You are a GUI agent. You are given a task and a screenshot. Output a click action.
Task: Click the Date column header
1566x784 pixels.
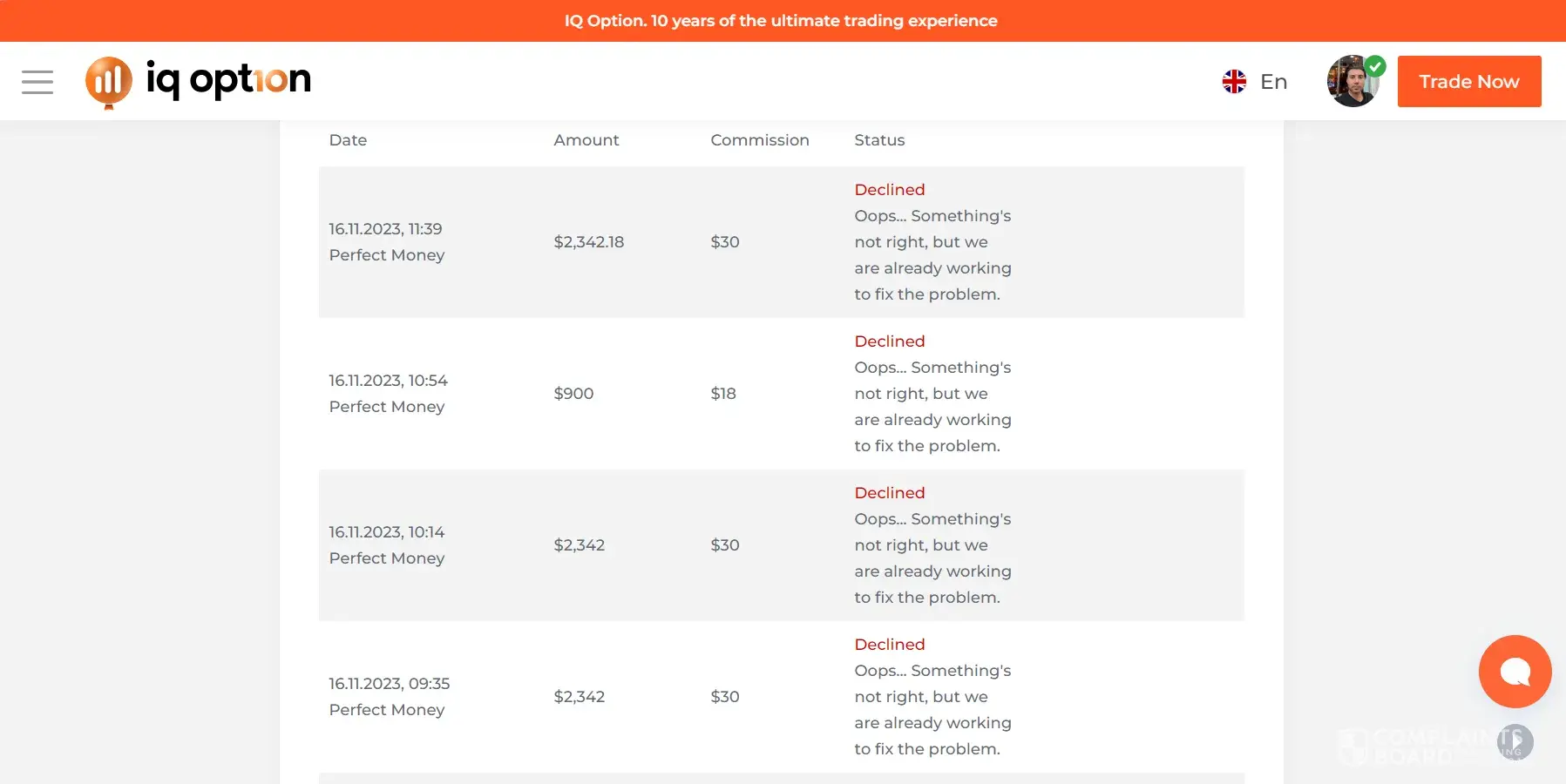click(x=348, y=140)
